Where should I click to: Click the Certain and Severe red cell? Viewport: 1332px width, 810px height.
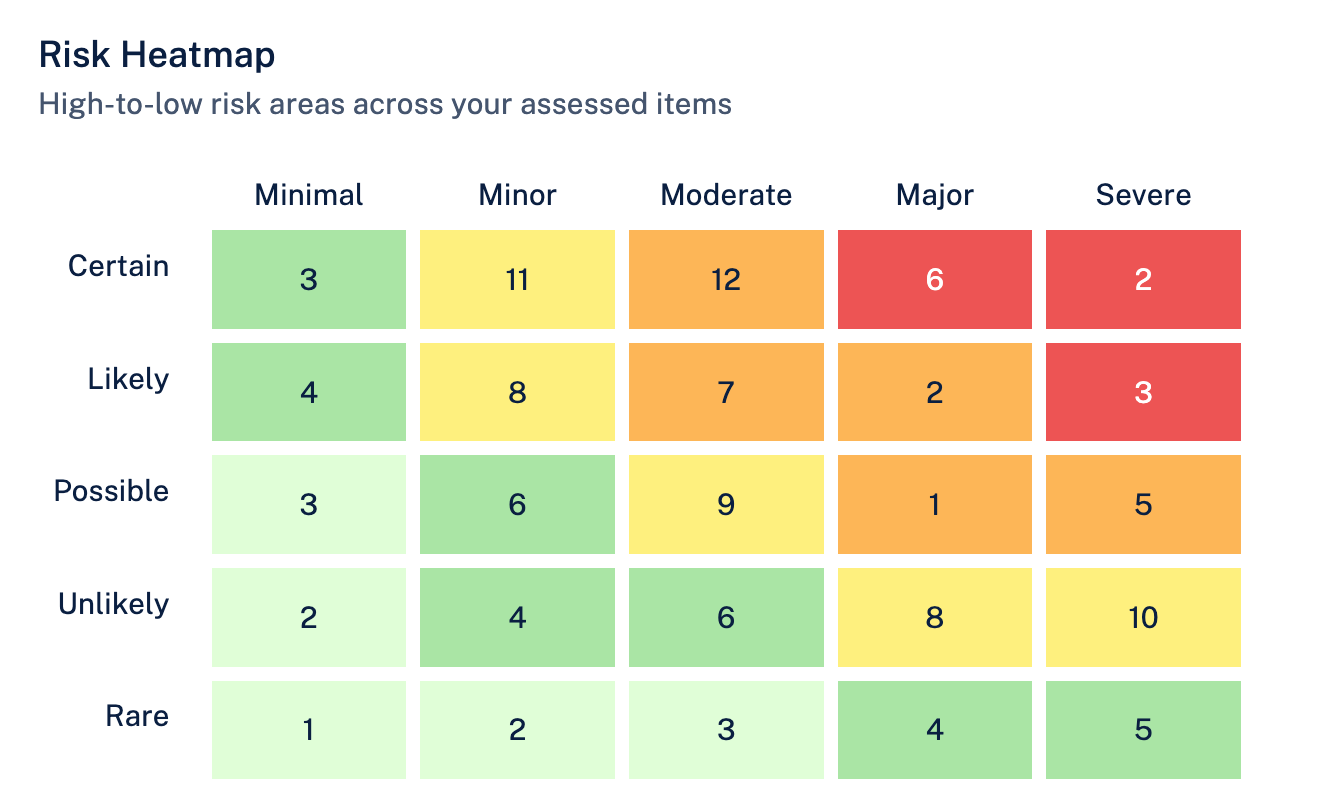(x=1143, y=279)
